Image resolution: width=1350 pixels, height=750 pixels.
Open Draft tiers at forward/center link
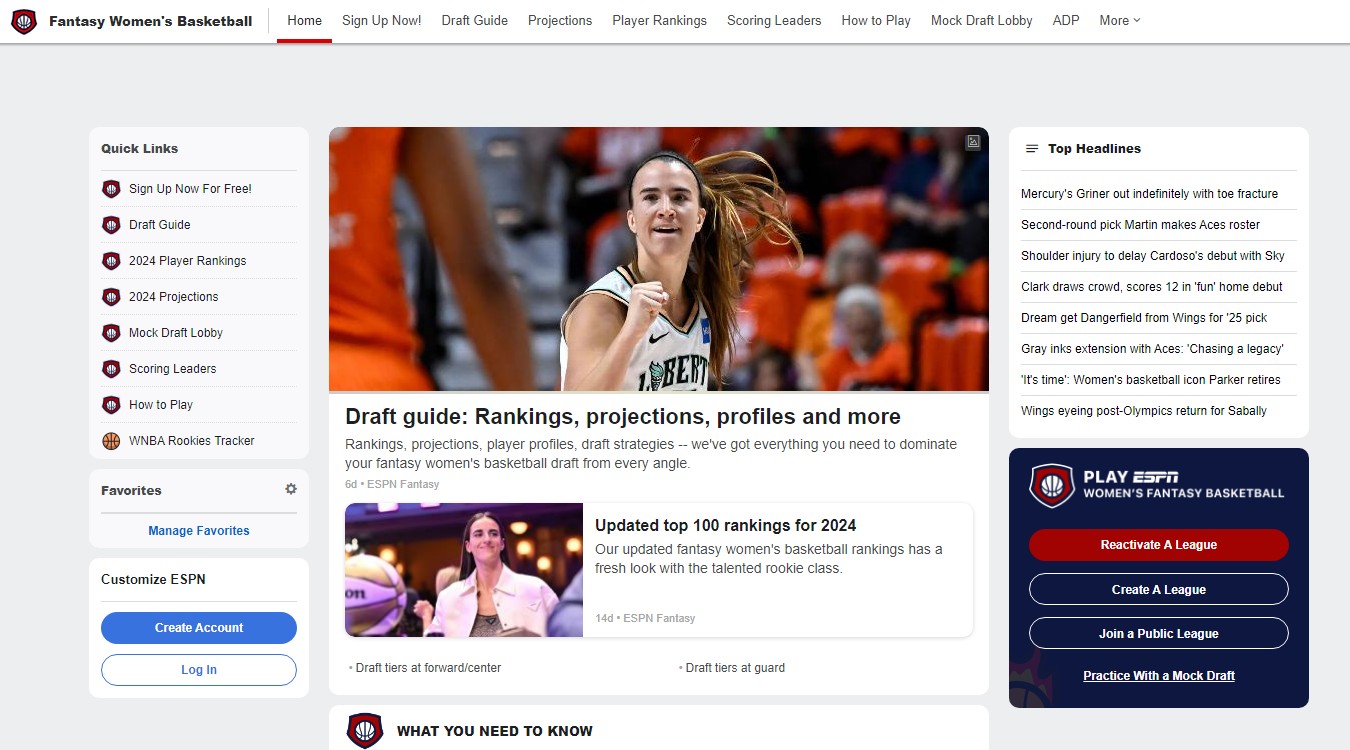pos(428,668)
